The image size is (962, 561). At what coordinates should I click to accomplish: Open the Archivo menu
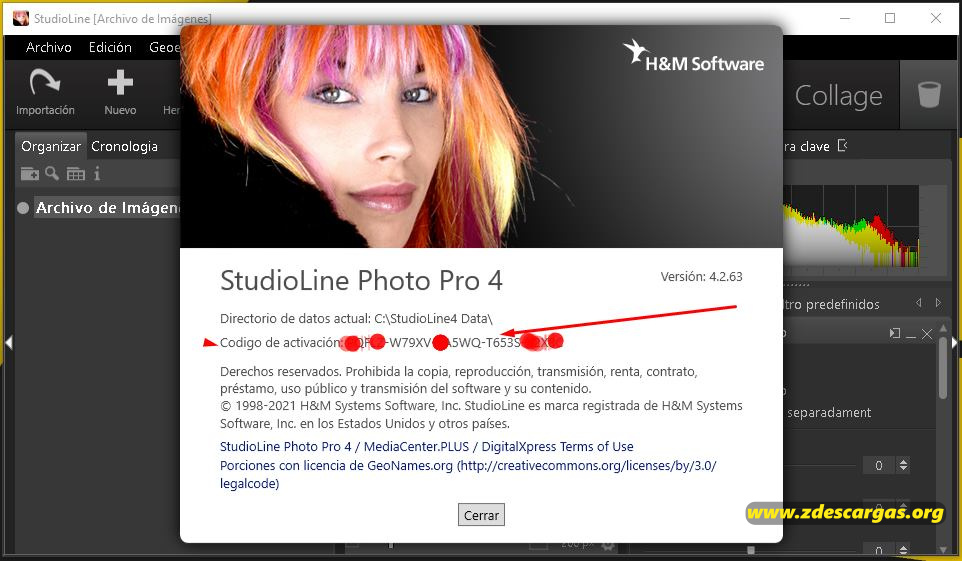point(48,47)
